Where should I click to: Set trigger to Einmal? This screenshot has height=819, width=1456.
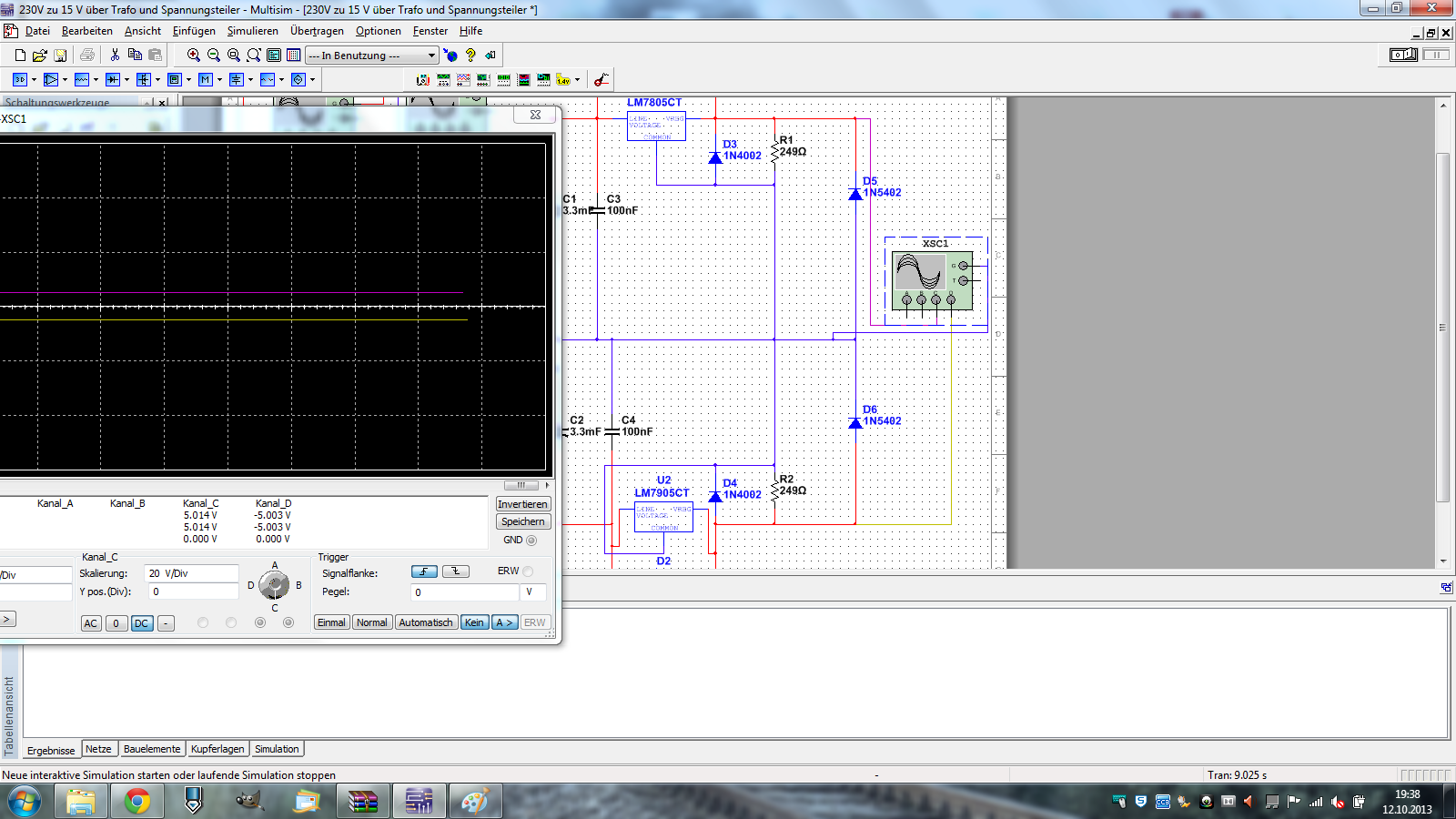[x=331, y=622]
